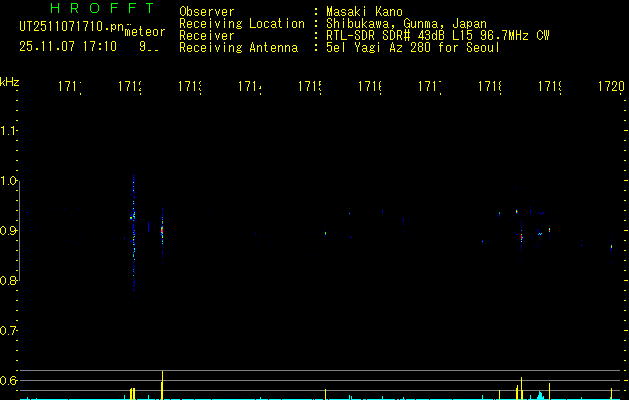Click the kHz axis unit label

[x=10, y=82]
